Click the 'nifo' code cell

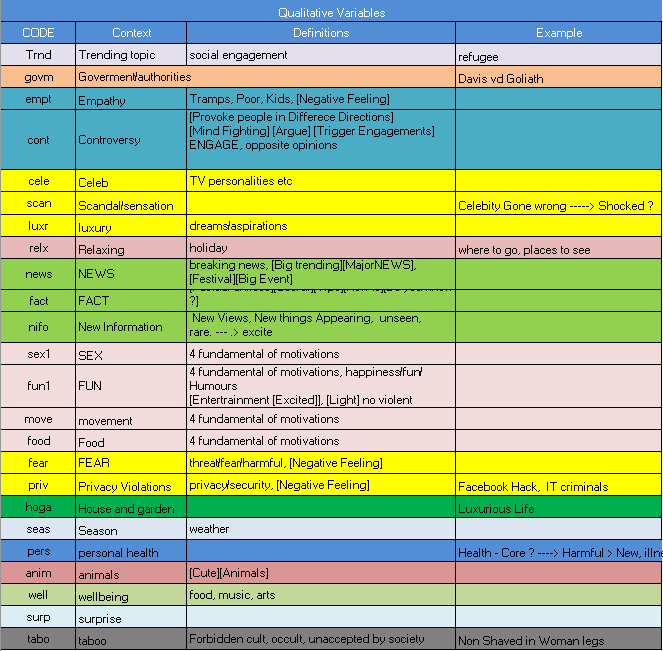[38, 326]
